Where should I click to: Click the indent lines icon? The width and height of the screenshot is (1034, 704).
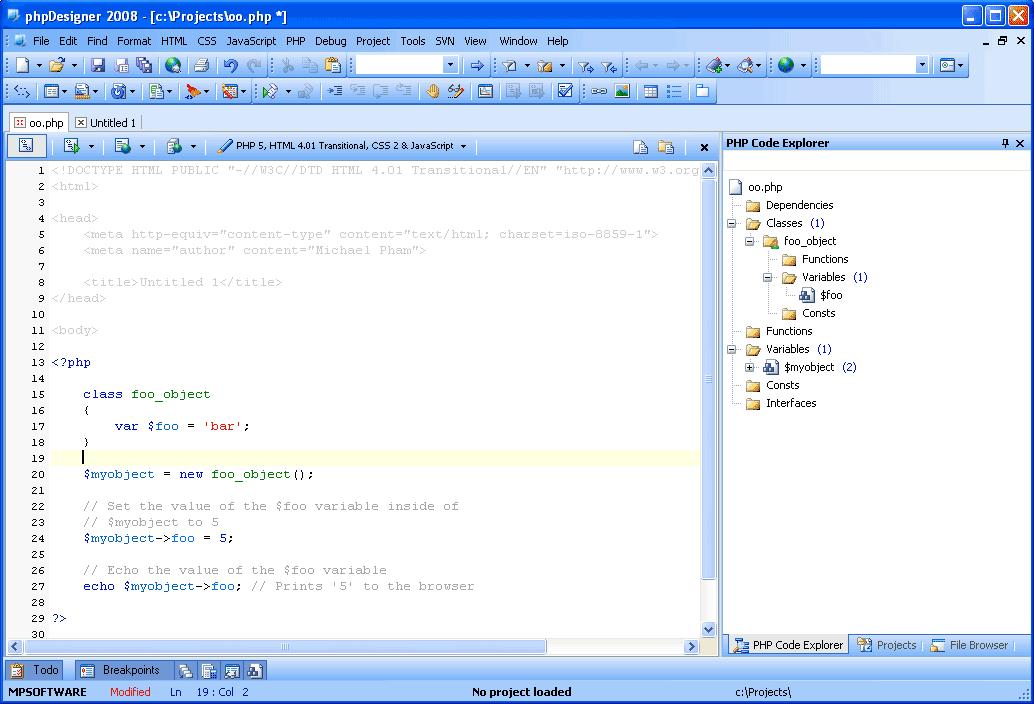click(335, 91)
